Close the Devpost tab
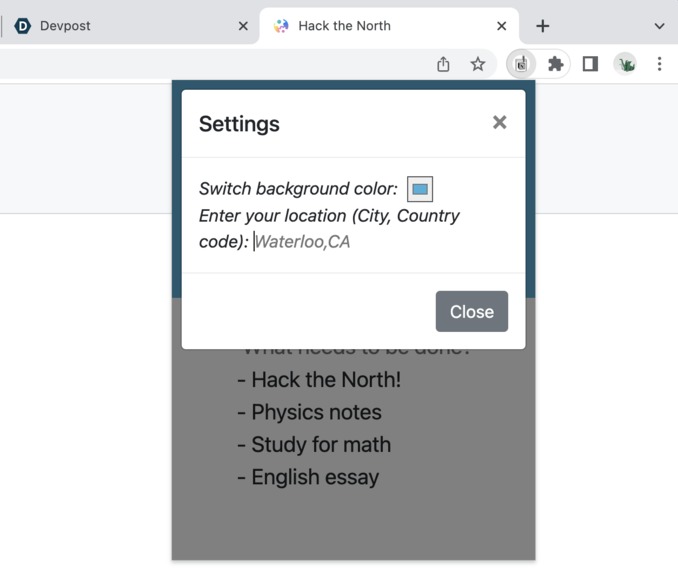 point(243,26)
